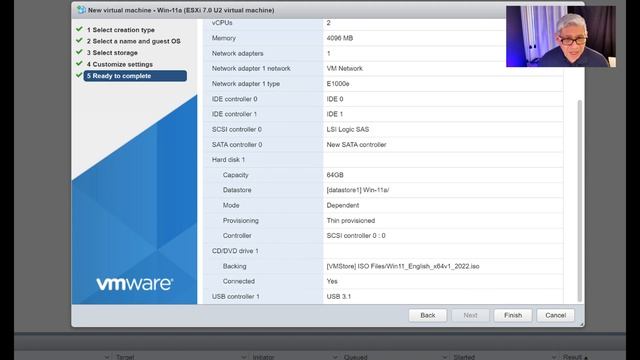
Task: Select the LSI Logic SAS value
Action: 348,129
